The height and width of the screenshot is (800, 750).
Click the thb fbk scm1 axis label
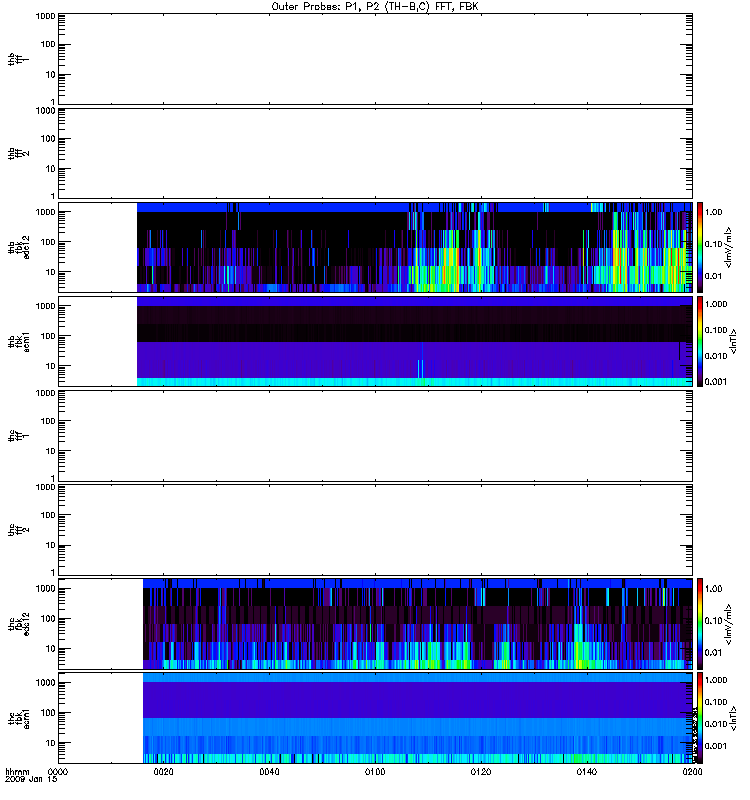click(x=18, y=341)
